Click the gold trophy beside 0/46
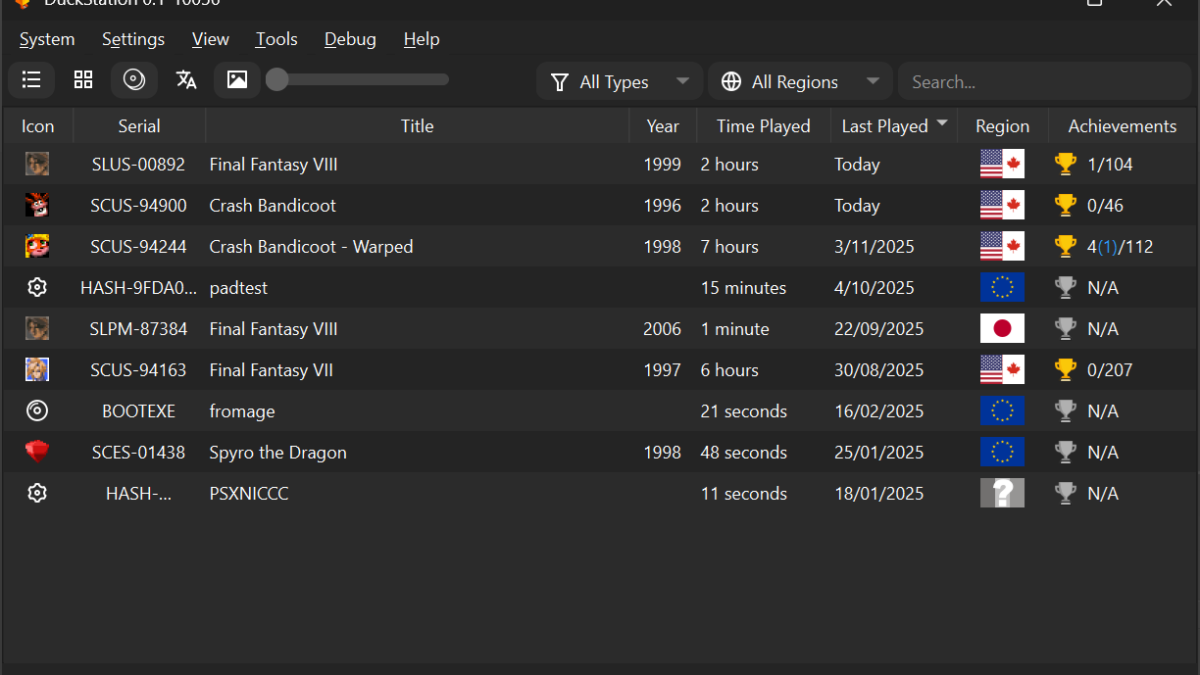Viewport: 1200px width, 675px height. click(1066, 205)
